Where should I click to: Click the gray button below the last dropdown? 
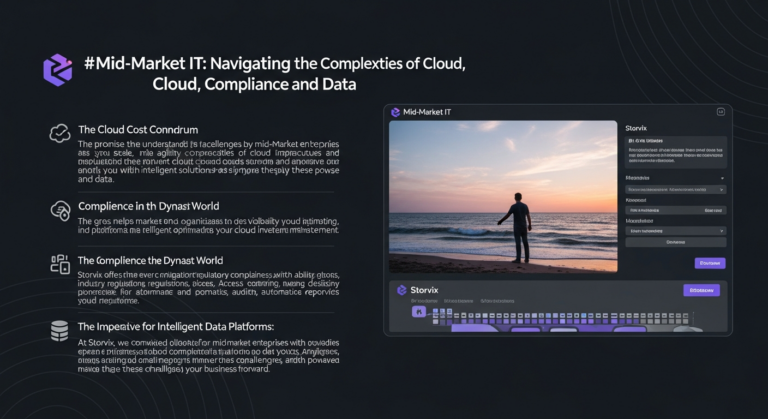pos(676,242)
